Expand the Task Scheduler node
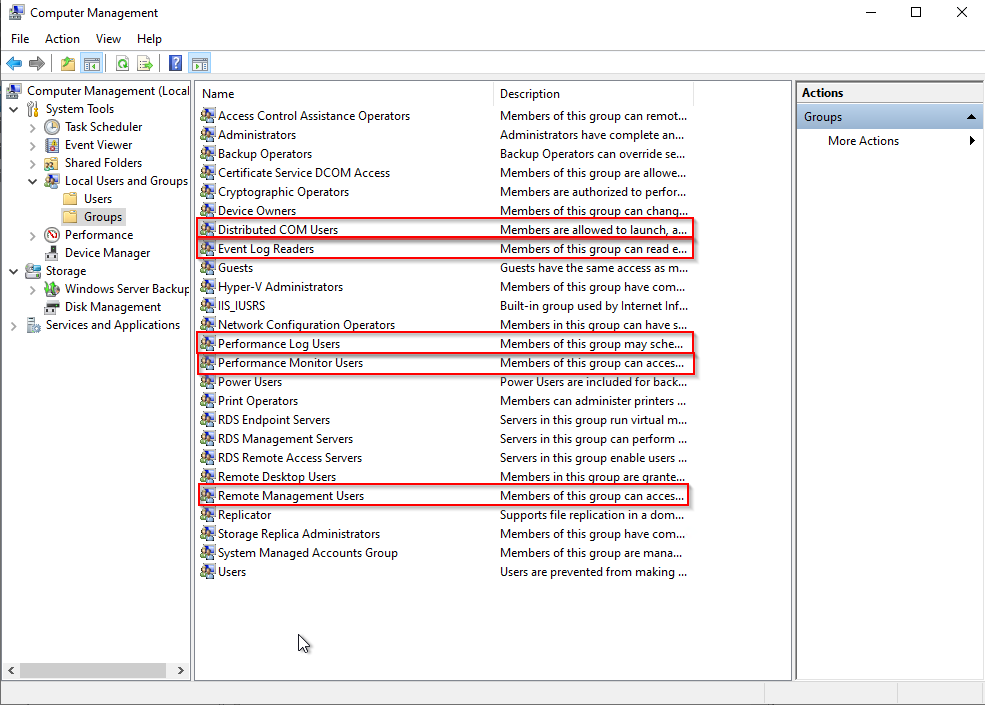This screenshot has width=985, height=705. point(32,127)
